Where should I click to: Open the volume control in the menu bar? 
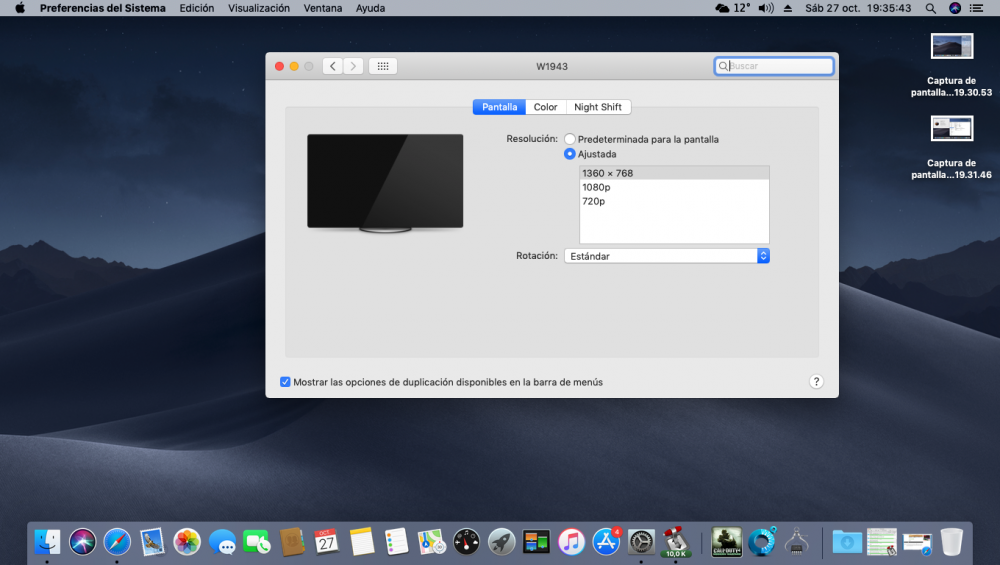click(766, 8)
